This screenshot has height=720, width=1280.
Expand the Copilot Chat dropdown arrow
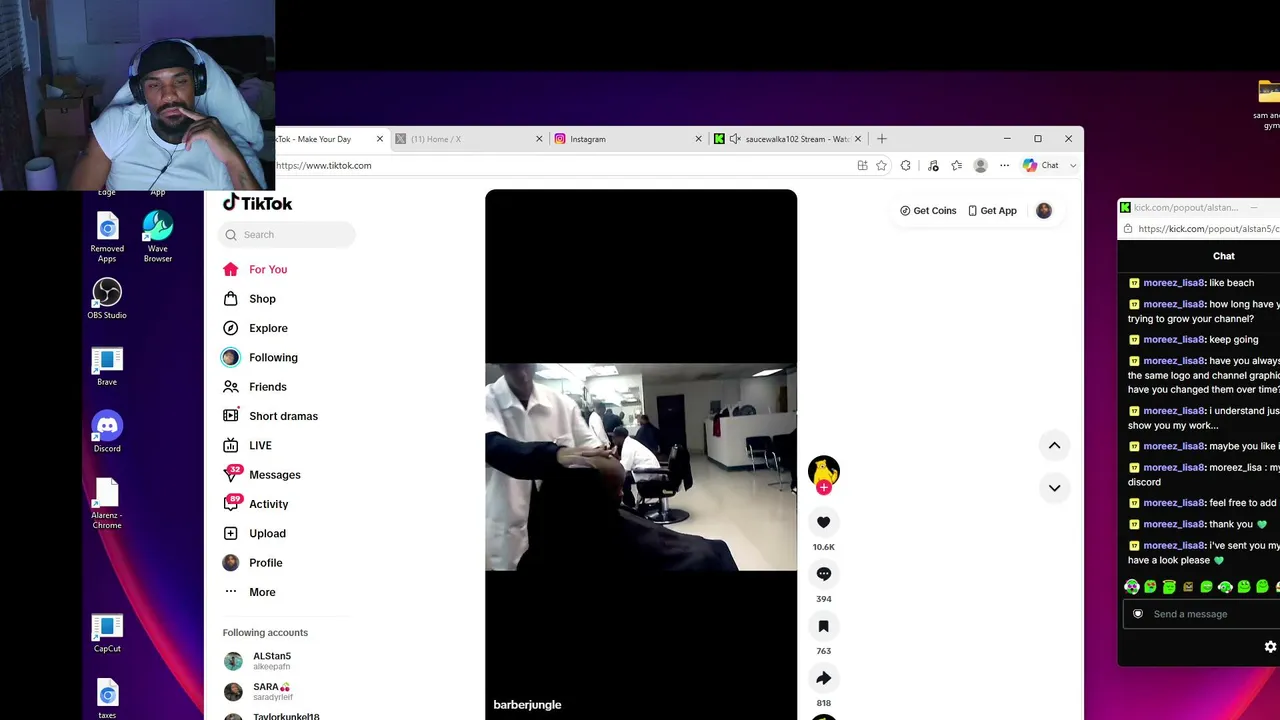coord(1073,165)
